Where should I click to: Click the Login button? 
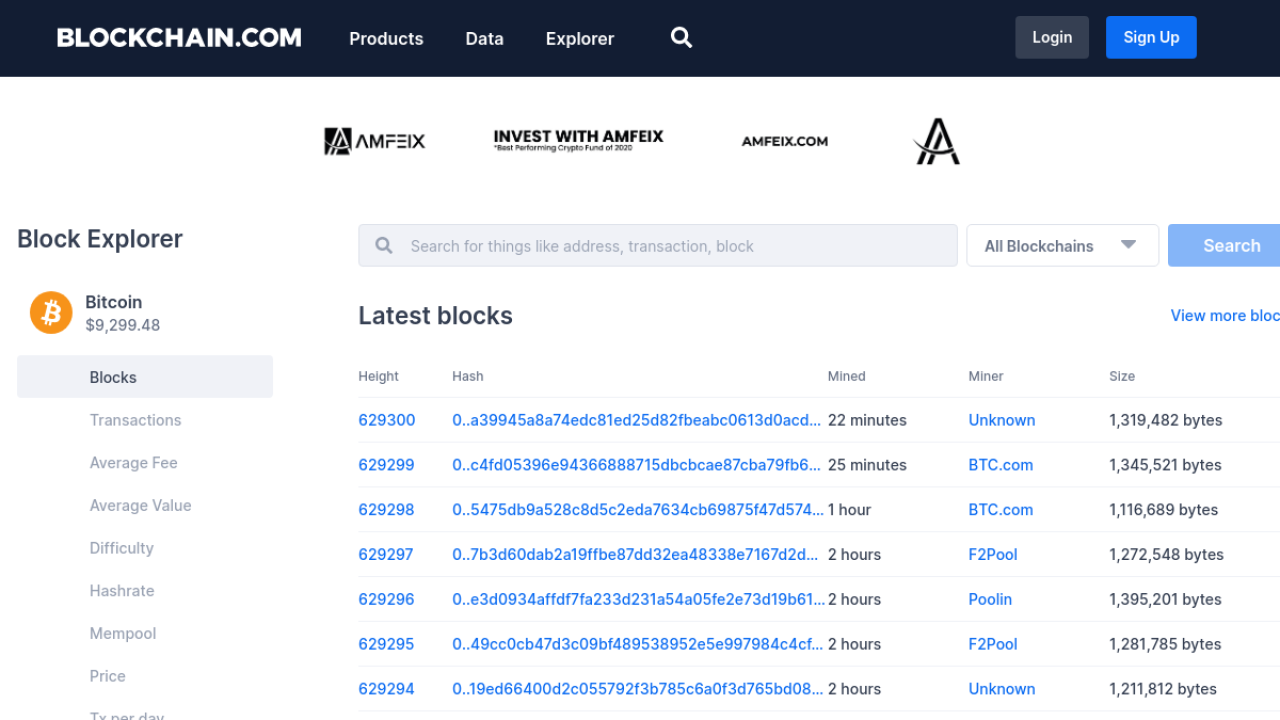point(1052,37)
